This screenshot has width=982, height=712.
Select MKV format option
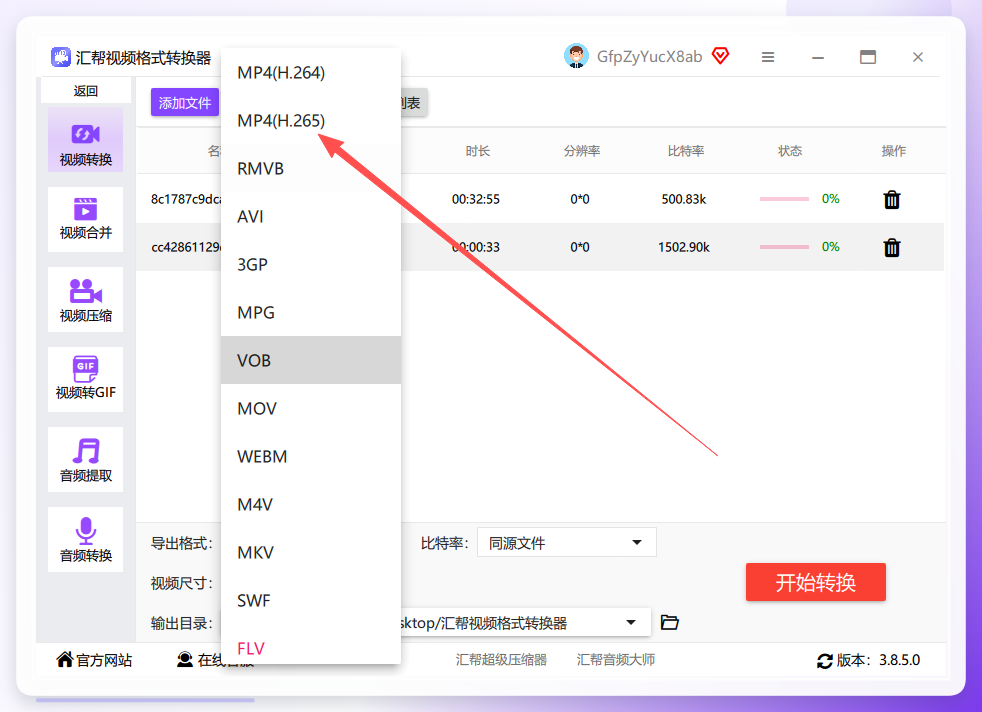(x=311, y=552)
